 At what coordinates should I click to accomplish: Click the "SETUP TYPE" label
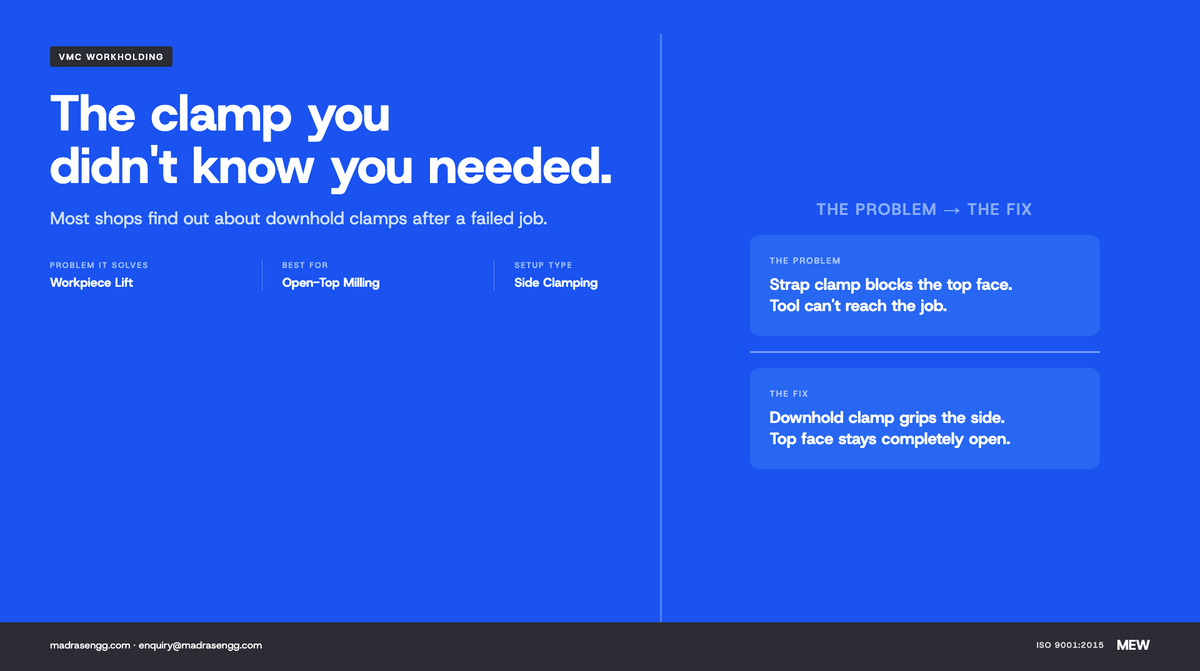(x=543, y=265)
